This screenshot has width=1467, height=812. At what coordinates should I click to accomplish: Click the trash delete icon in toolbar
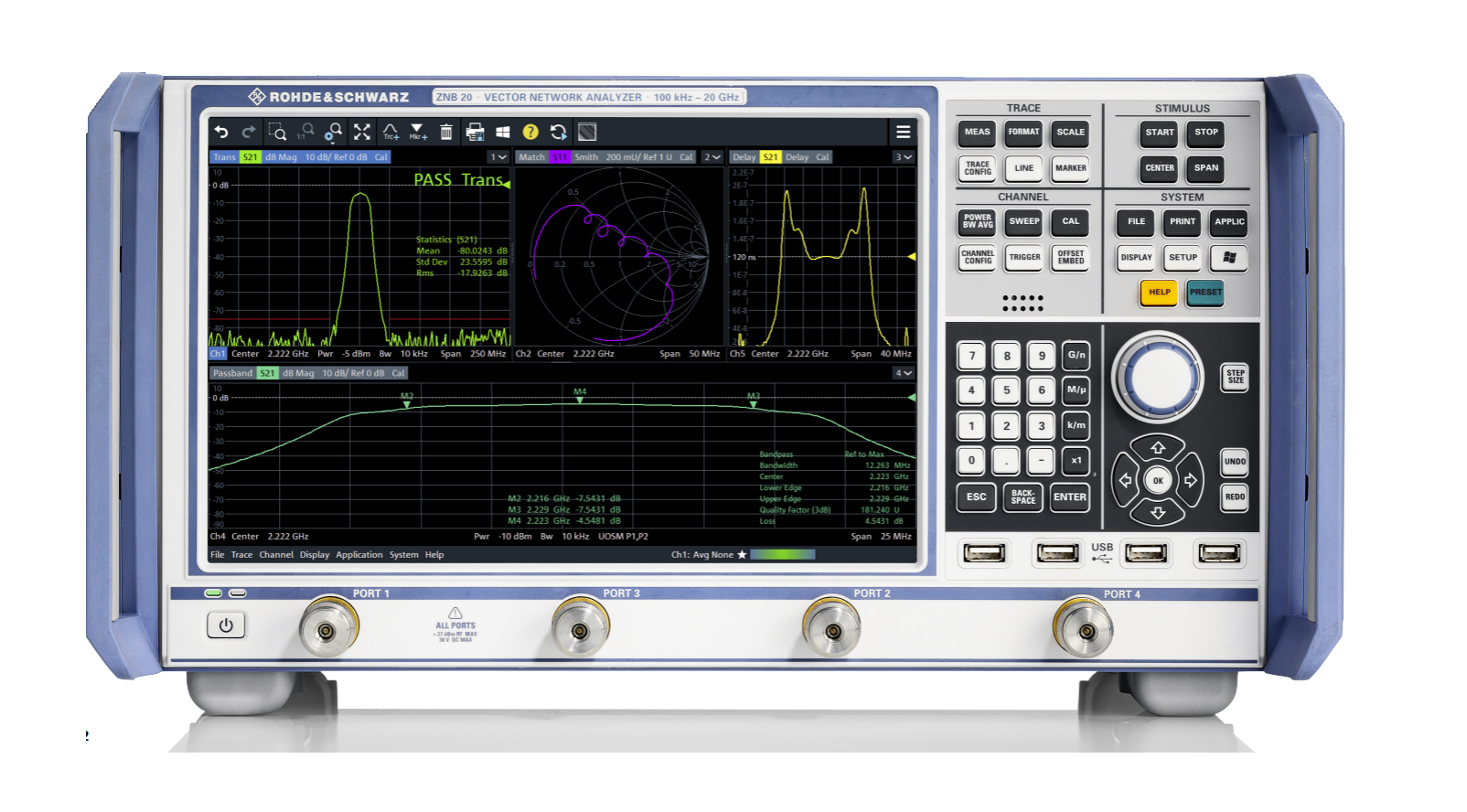click(x=446, y=133)
